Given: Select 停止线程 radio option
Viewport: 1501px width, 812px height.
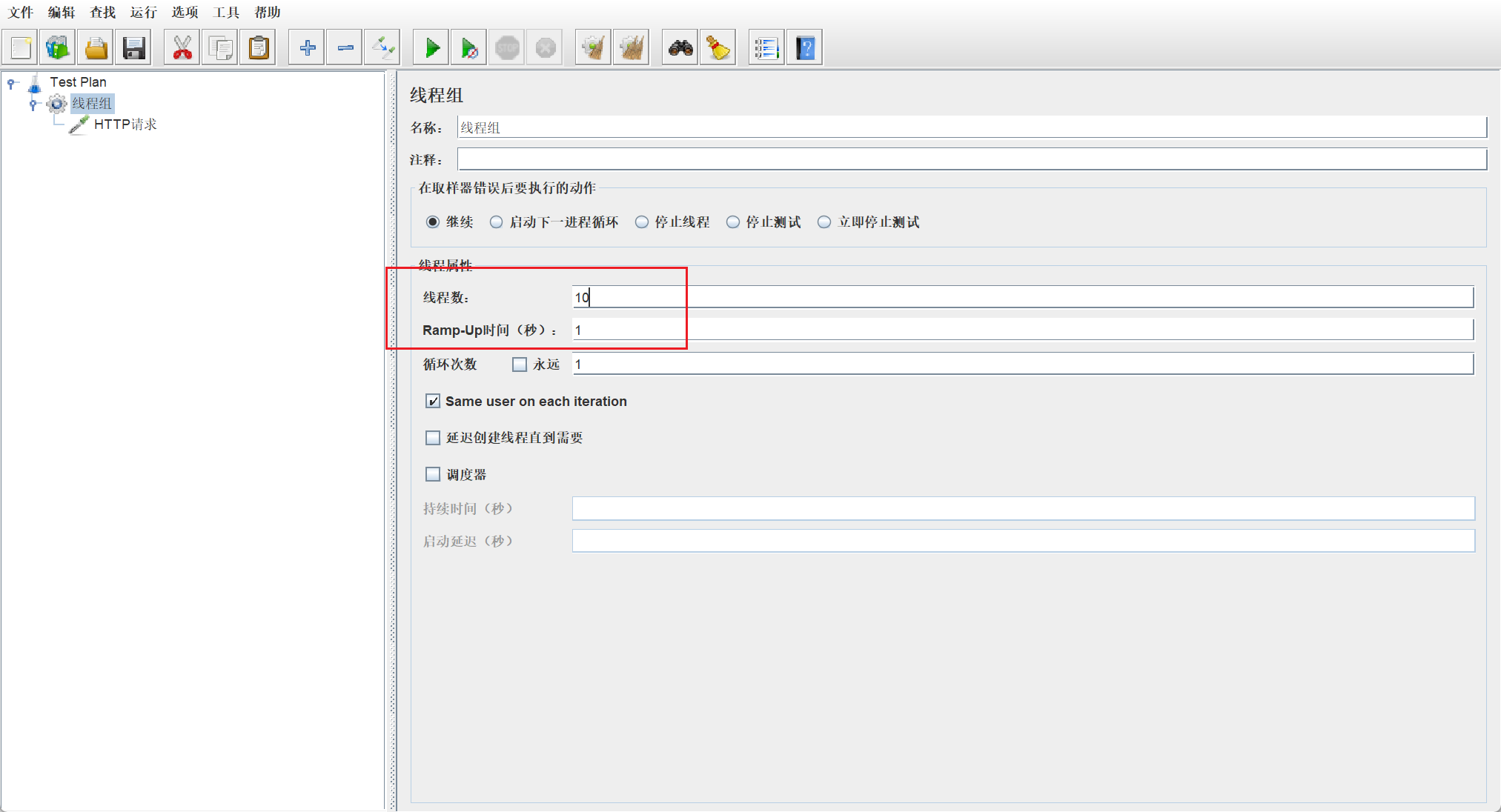Looking at the screenshot, I should pyautogui.click(x=642, y=222).
